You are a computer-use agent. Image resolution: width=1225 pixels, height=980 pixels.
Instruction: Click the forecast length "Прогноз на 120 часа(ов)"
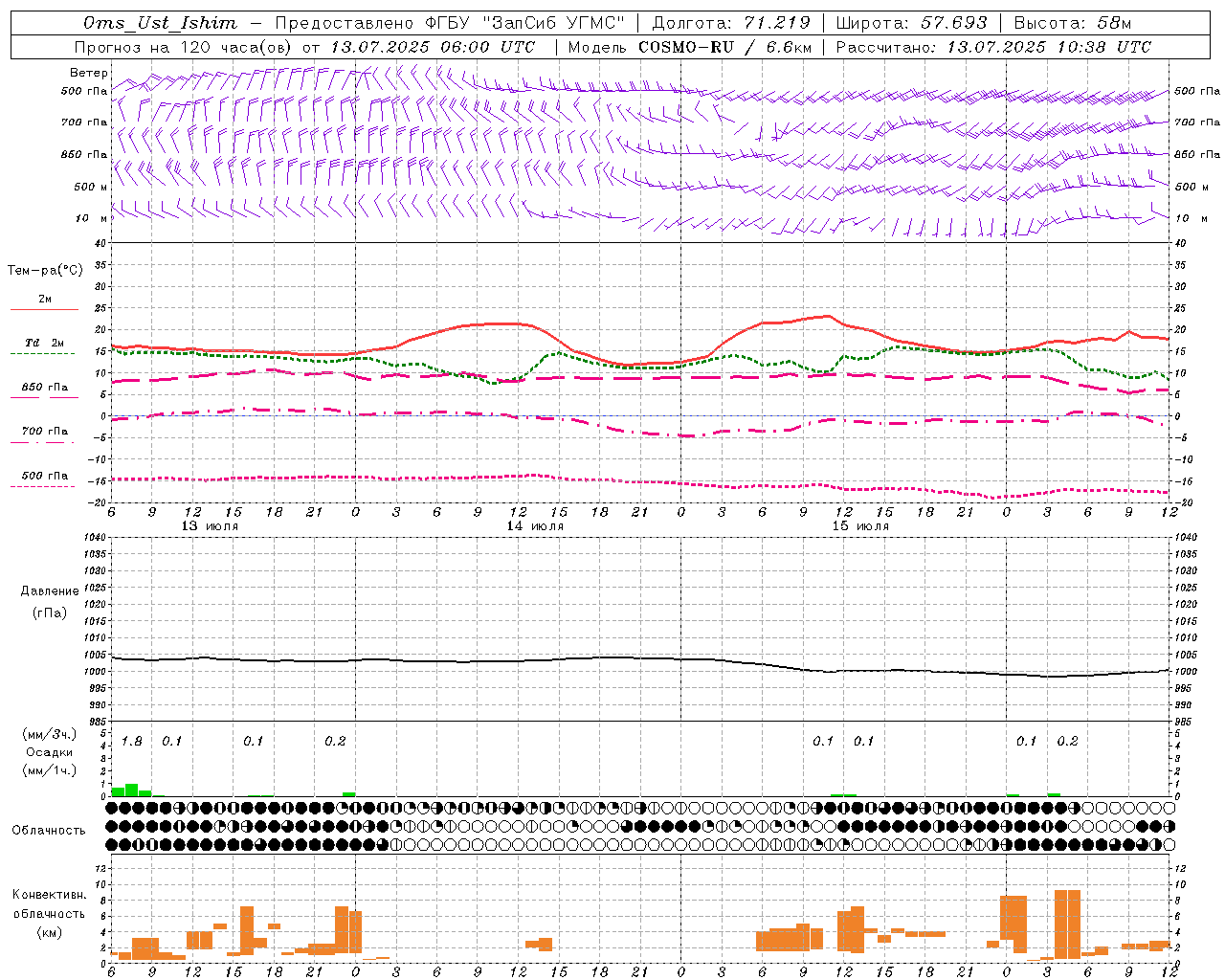[184, 47]
